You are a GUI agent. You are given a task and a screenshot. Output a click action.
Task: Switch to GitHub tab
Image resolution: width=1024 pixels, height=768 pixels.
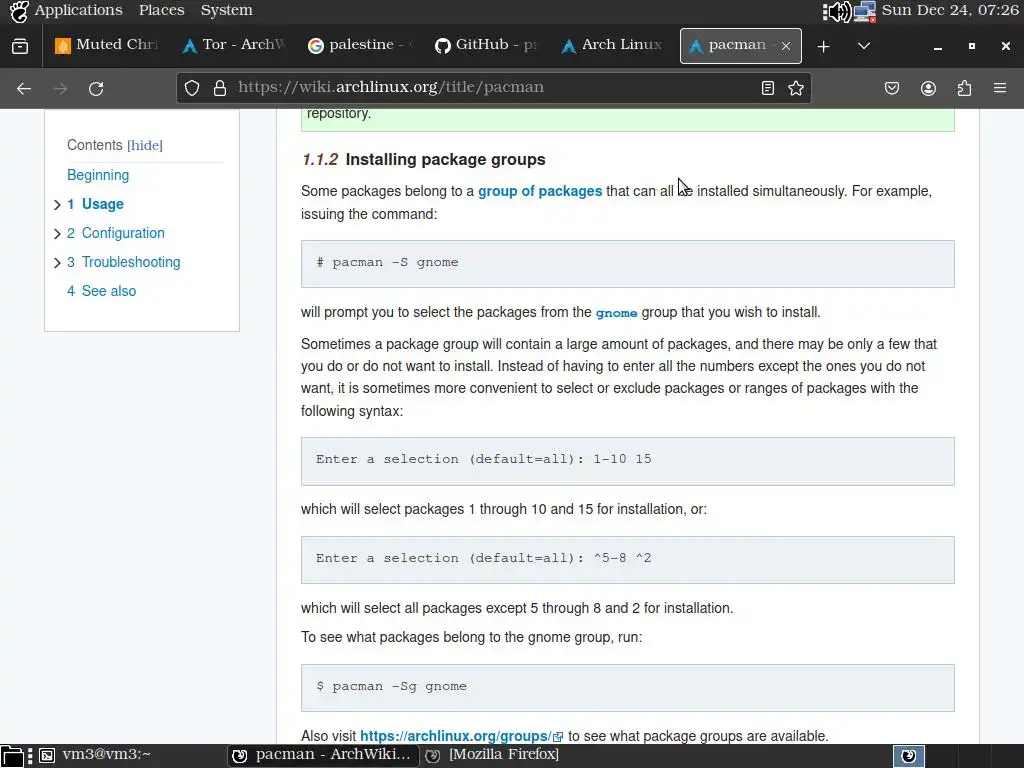tap(487, 46)
